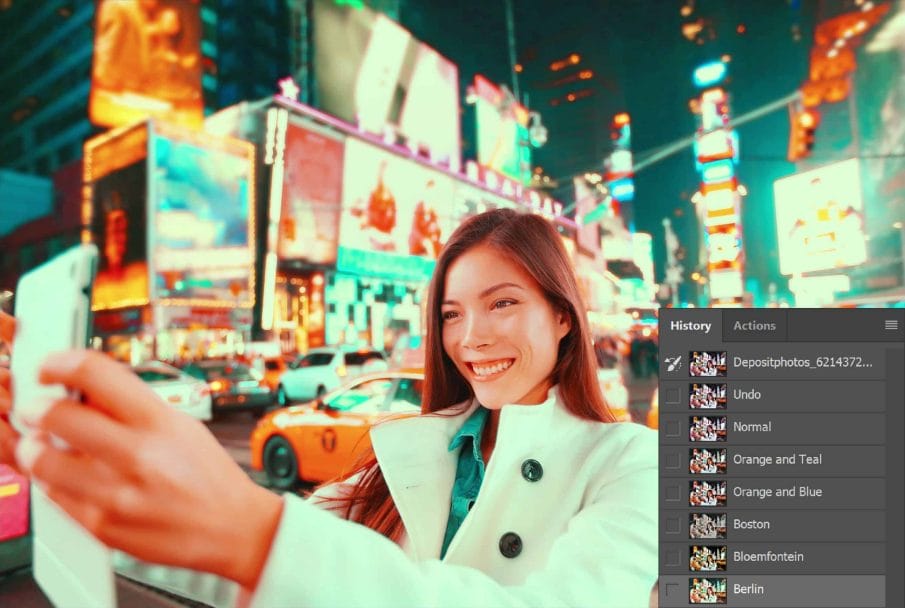Screen dimensions: 905x608
Task: Click the history brush source icon
Action: tap(673, 363)
